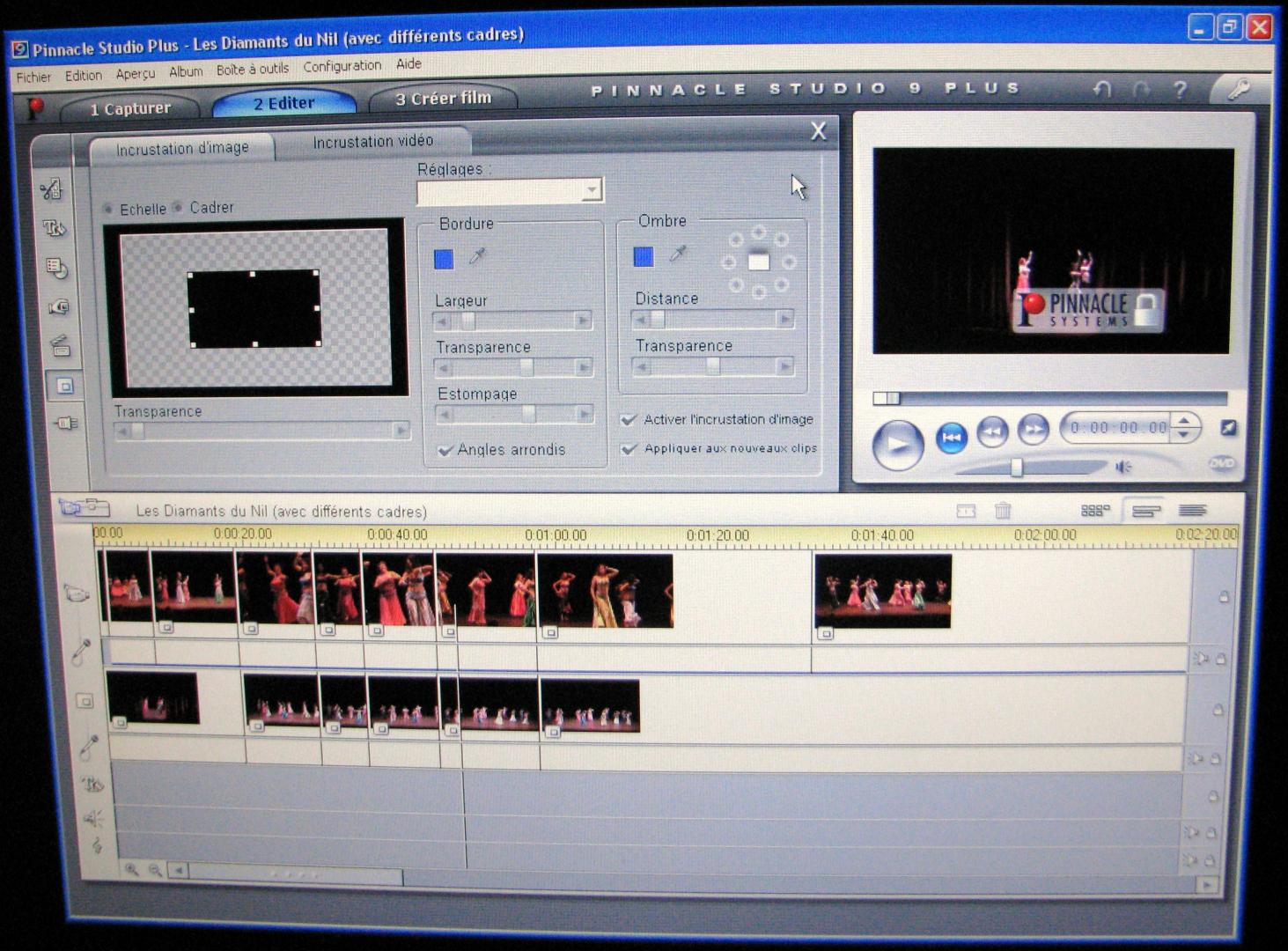The height and width of the screenshot is (951, 1288).
Task: Open the Aperçu menu
Action: point(136,74)
